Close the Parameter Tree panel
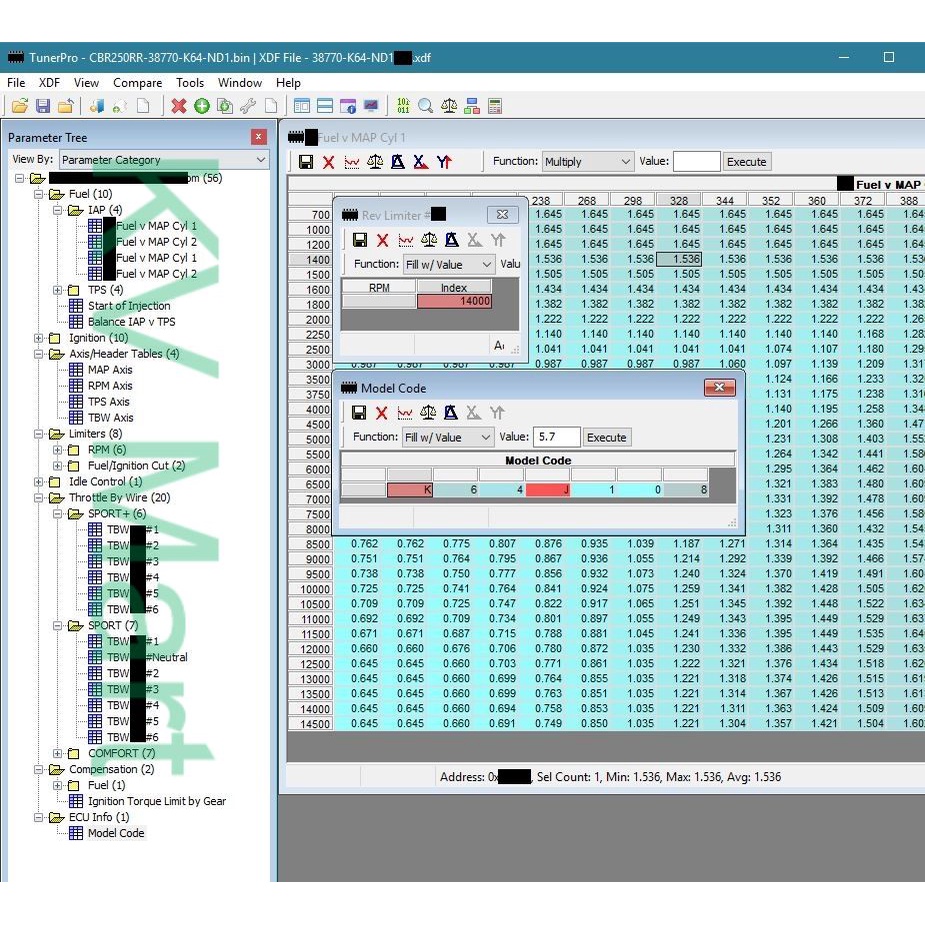The image size is (925, 925). pyautogui.click(x=258, y=137)
